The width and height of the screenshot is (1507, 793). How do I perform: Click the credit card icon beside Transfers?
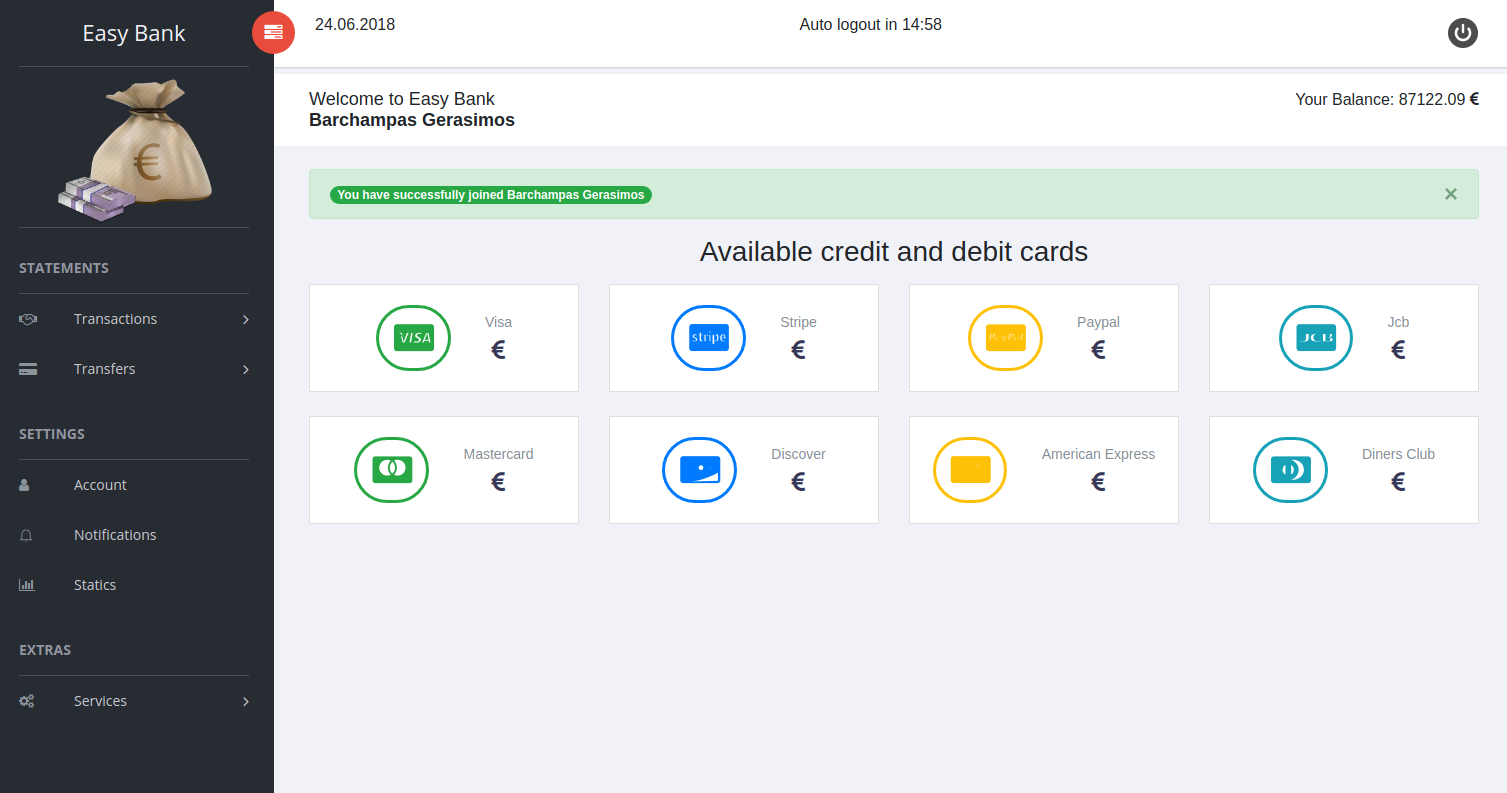(x=28, y=369)
